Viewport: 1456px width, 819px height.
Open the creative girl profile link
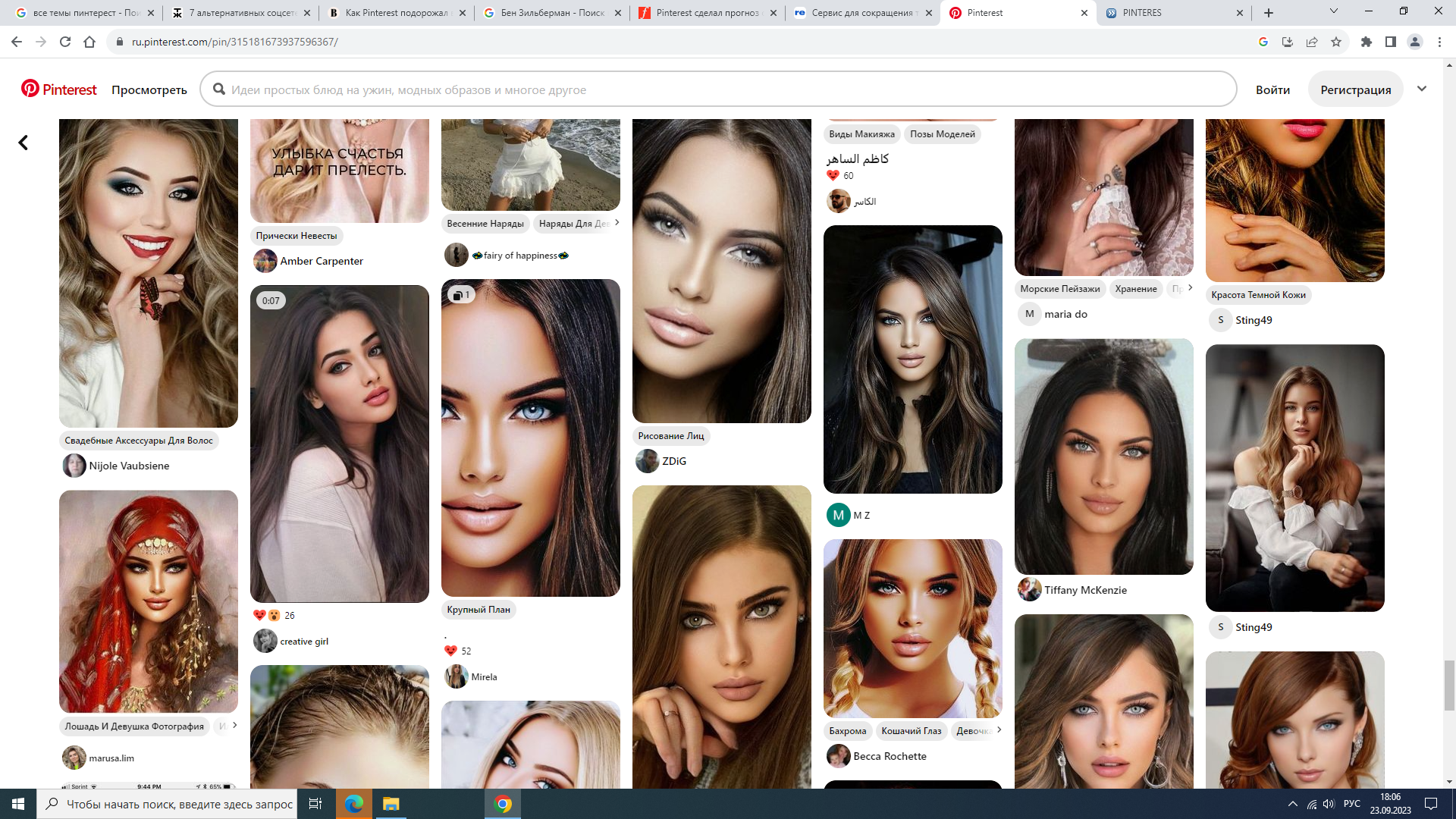coord(304,642)
